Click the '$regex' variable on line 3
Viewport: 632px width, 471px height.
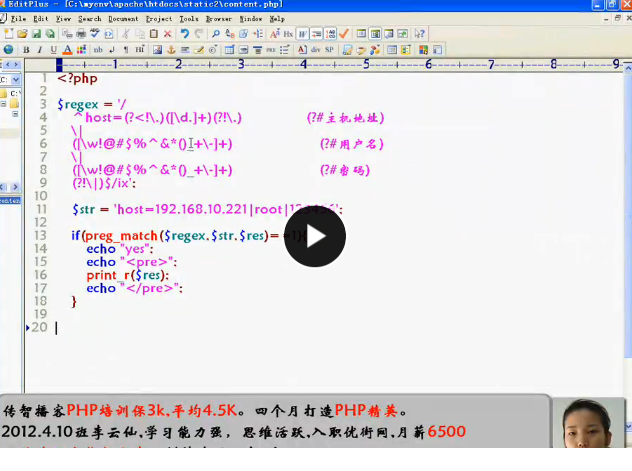coord(78,104)
